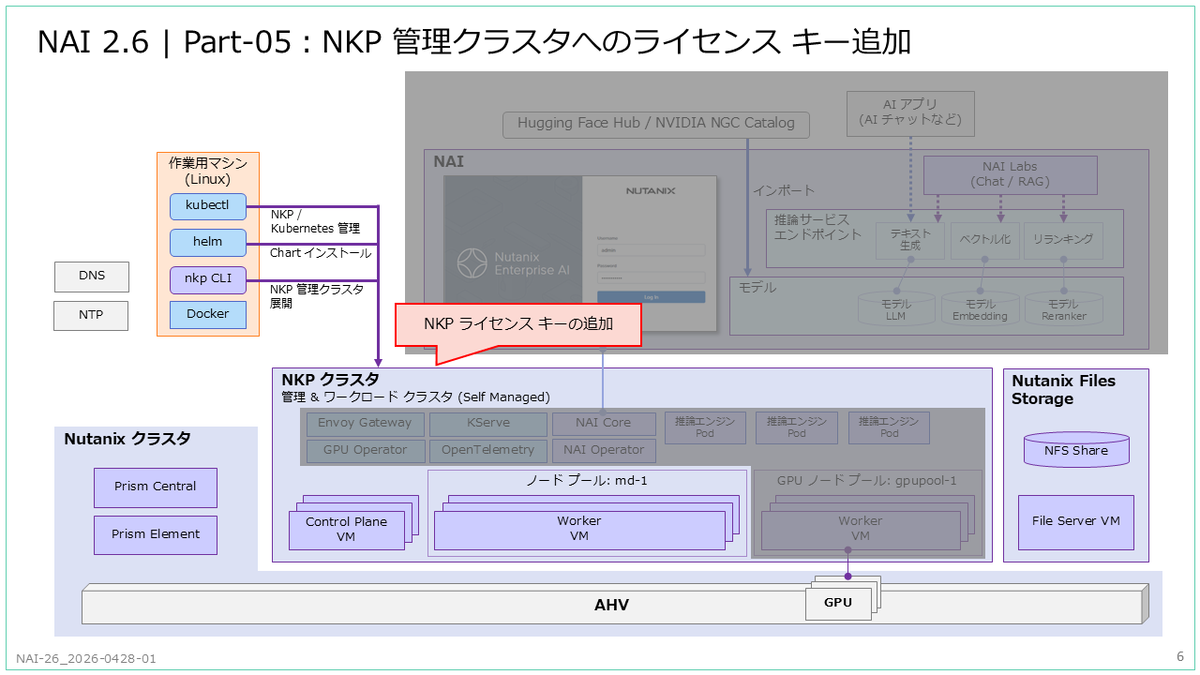The height and width of the screenshot is (675, 1200).
Task: Click the KServe box
Action: click(x=488, y=423)
